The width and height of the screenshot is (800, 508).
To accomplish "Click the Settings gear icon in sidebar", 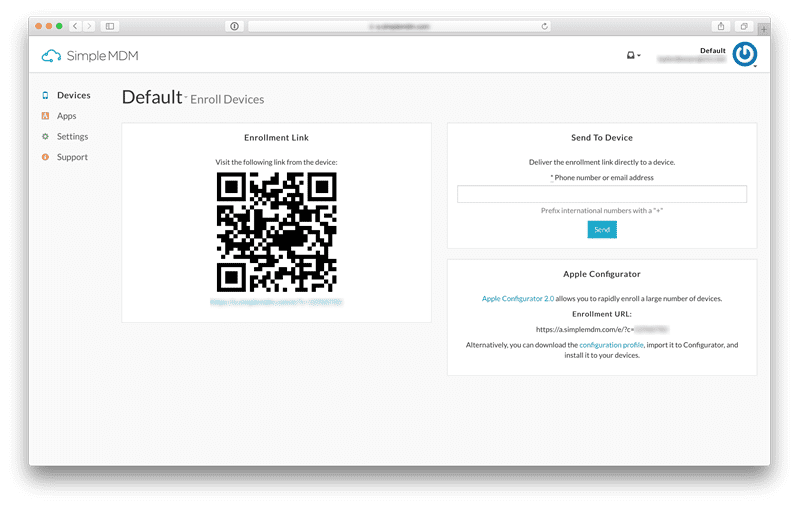I will (x=45, y=136).
